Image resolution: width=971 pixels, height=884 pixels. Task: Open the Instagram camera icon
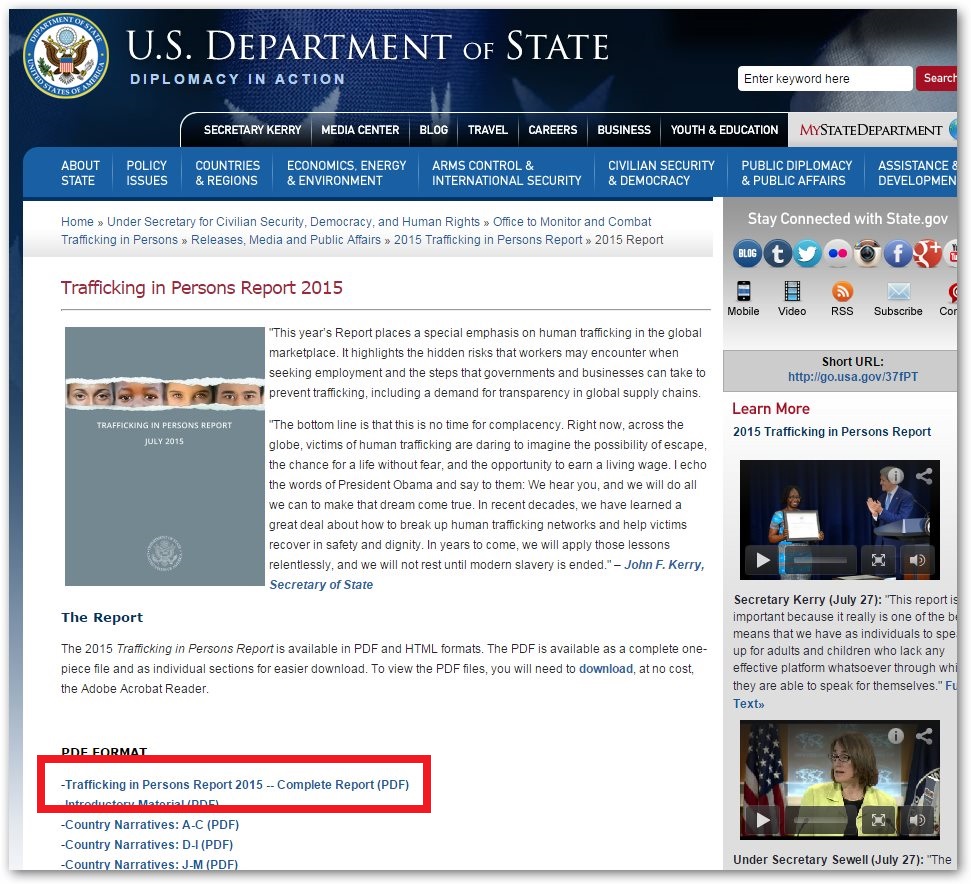(x=868, y=254)
